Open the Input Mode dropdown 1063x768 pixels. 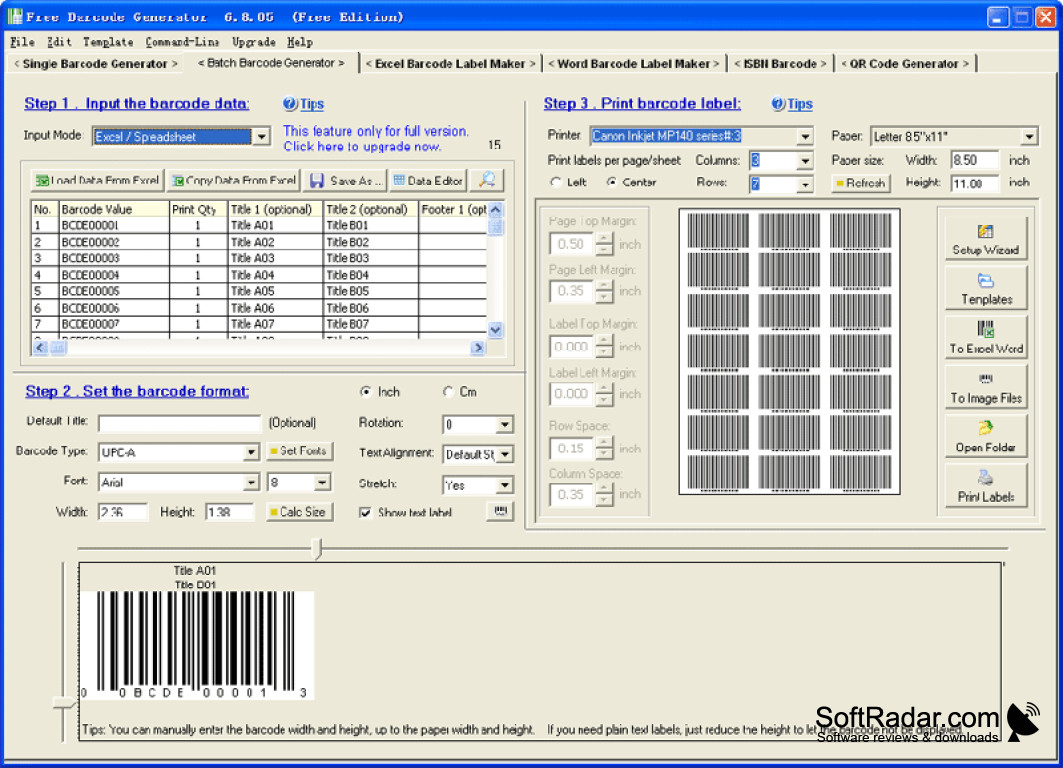pos(262,136)
